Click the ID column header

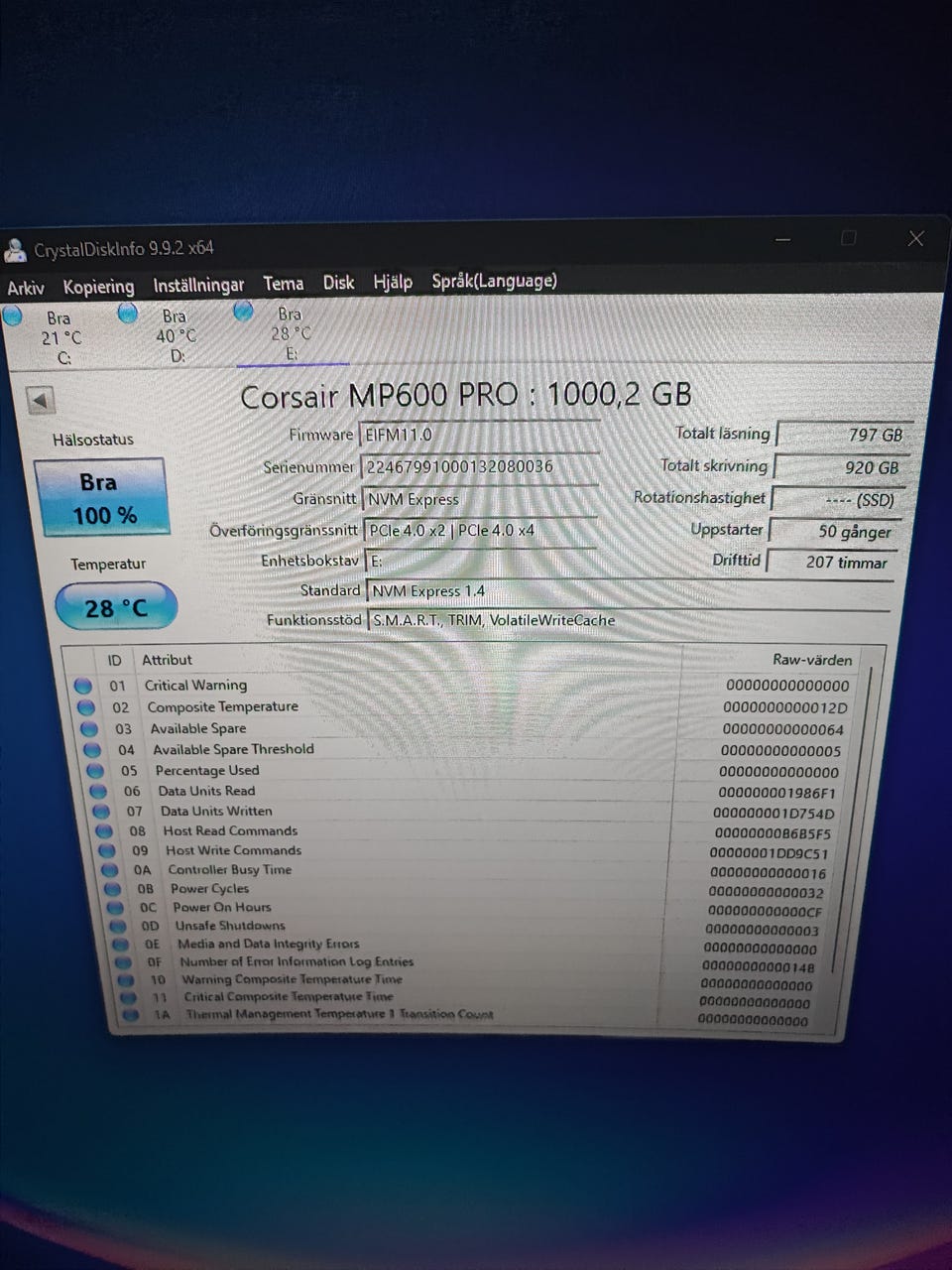pyautogui.click(x=115, y=660)
